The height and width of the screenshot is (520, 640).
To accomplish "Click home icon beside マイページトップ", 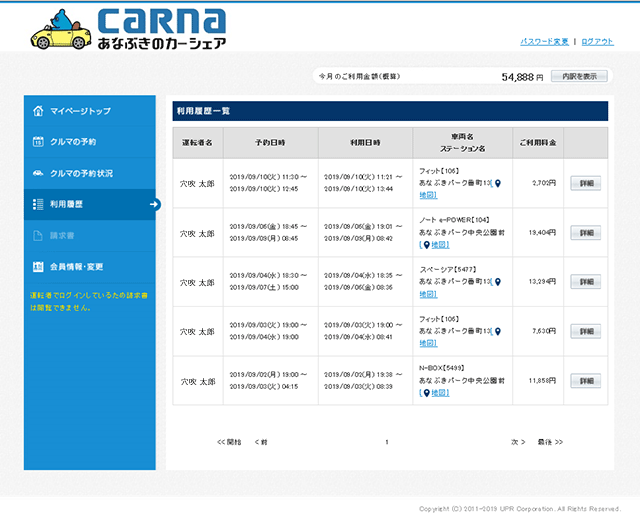I will 37,111.
